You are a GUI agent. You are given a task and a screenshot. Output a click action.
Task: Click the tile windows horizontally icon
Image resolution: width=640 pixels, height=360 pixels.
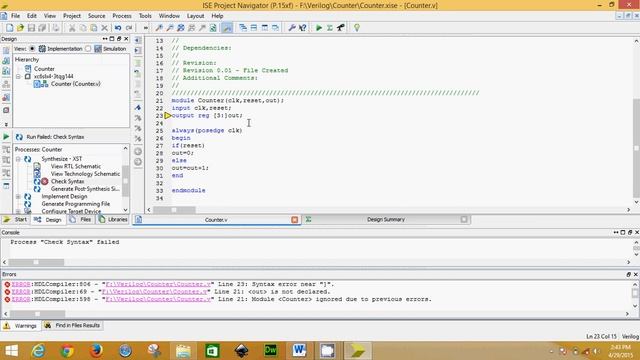254,28
